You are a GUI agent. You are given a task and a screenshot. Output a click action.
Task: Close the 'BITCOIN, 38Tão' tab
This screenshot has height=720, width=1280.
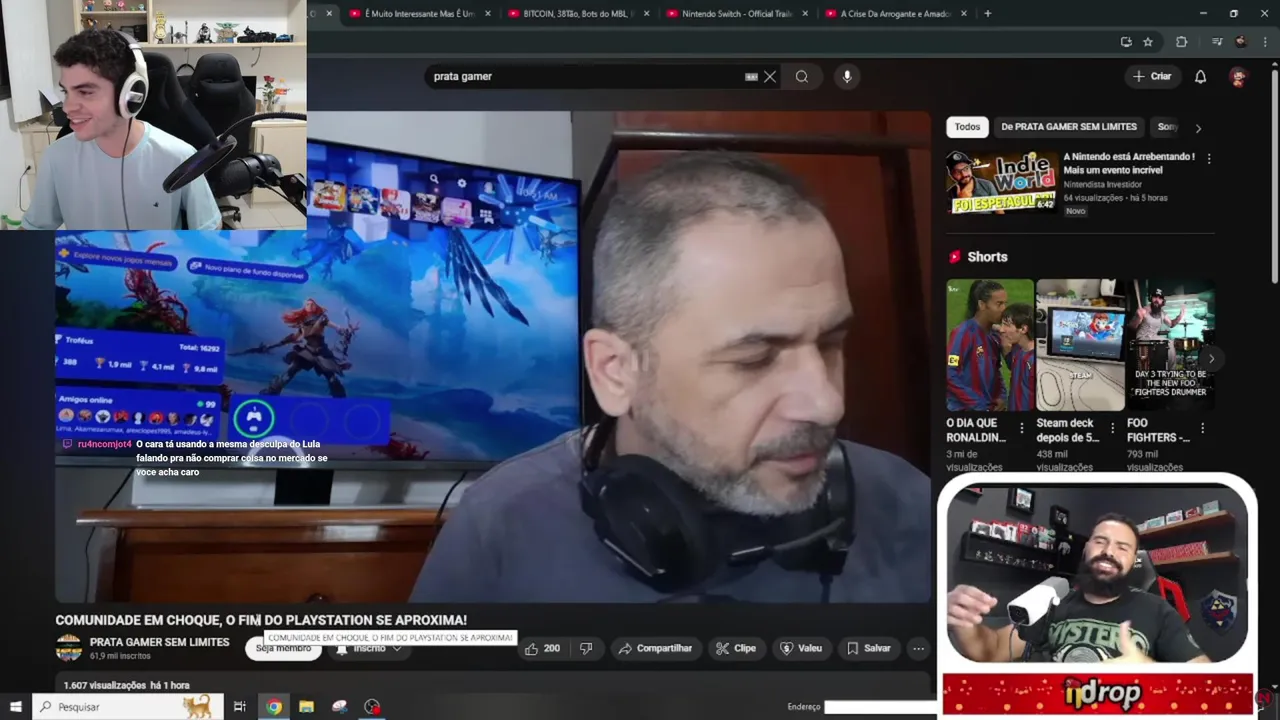pyautogui.click(x=647, y=14)
